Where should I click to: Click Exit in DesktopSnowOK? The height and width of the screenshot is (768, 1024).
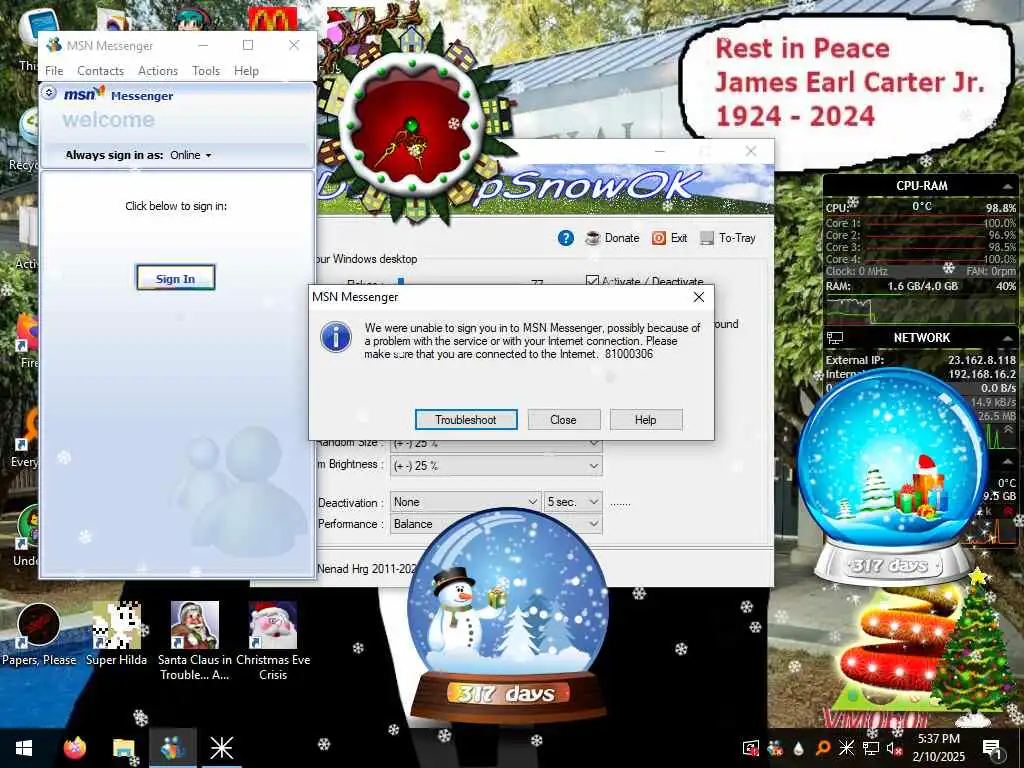(669, 238)
